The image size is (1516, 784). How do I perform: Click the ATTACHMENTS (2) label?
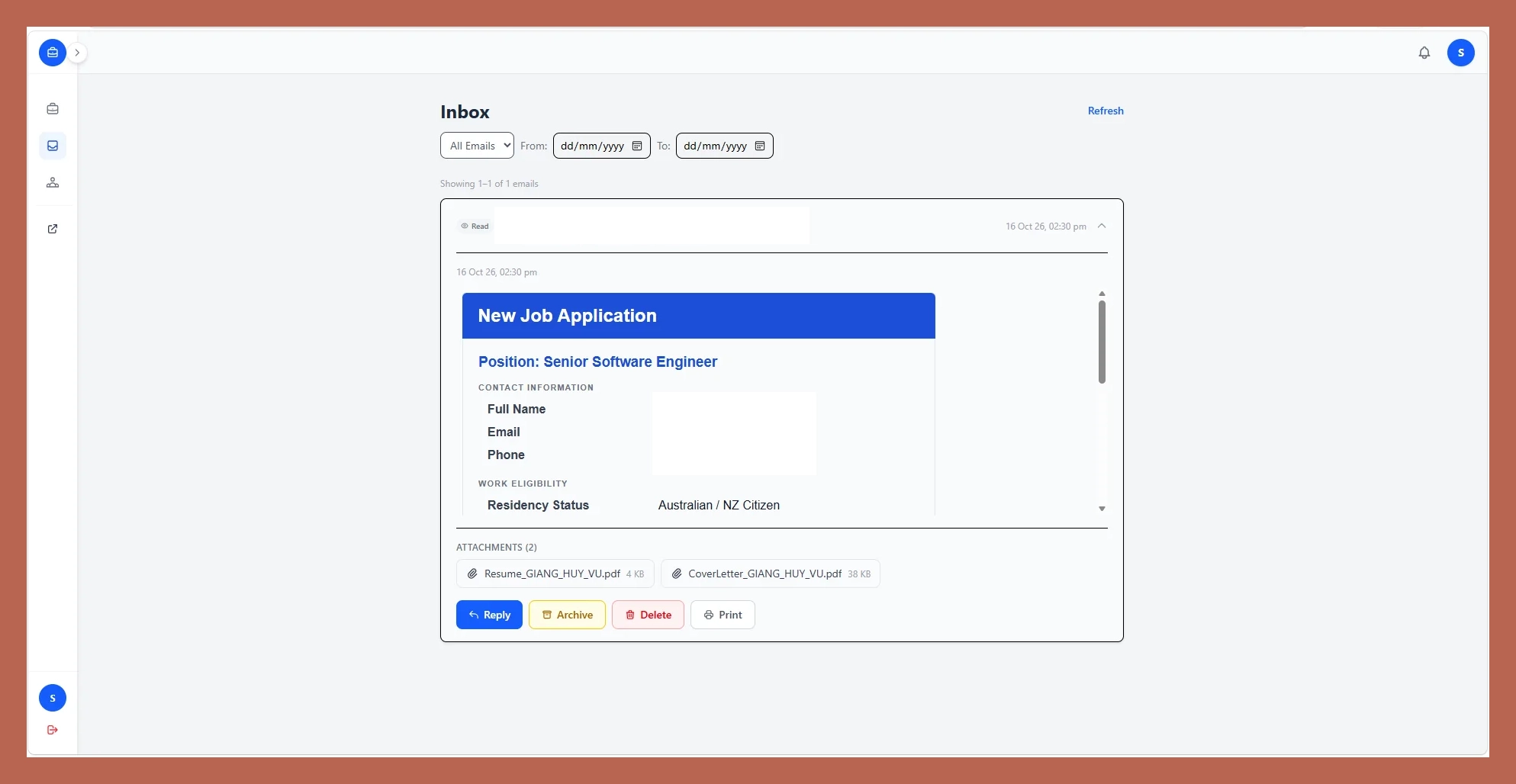click(x=497, y=548)
